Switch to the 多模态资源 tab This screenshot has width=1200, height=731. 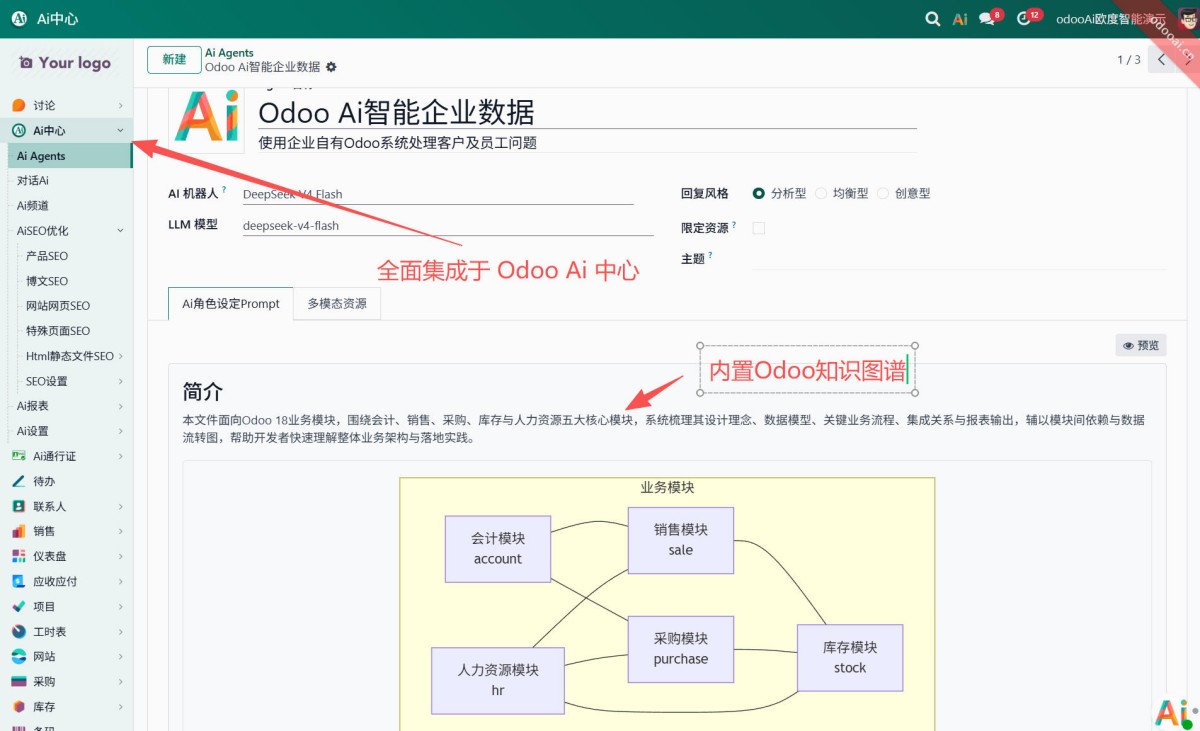coord(337,304)
